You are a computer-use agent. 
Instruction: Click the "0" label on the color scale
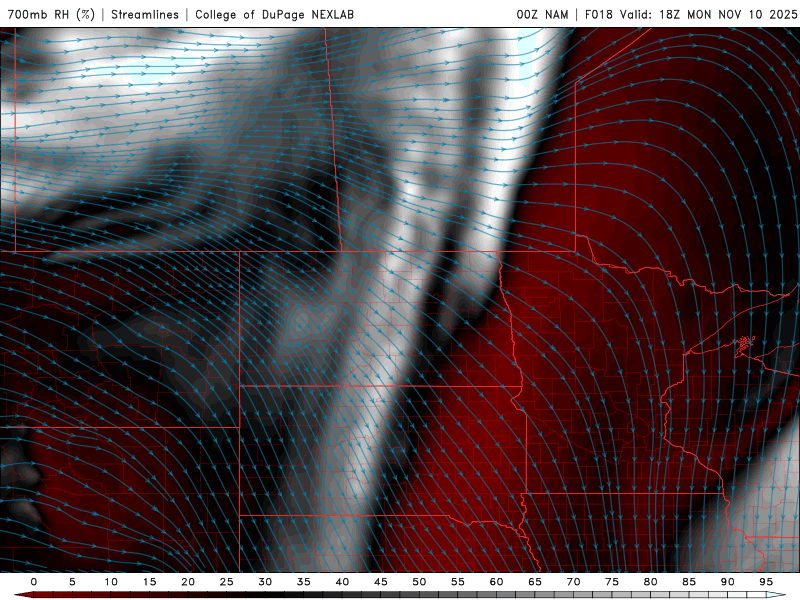click(x=34, y=582)
